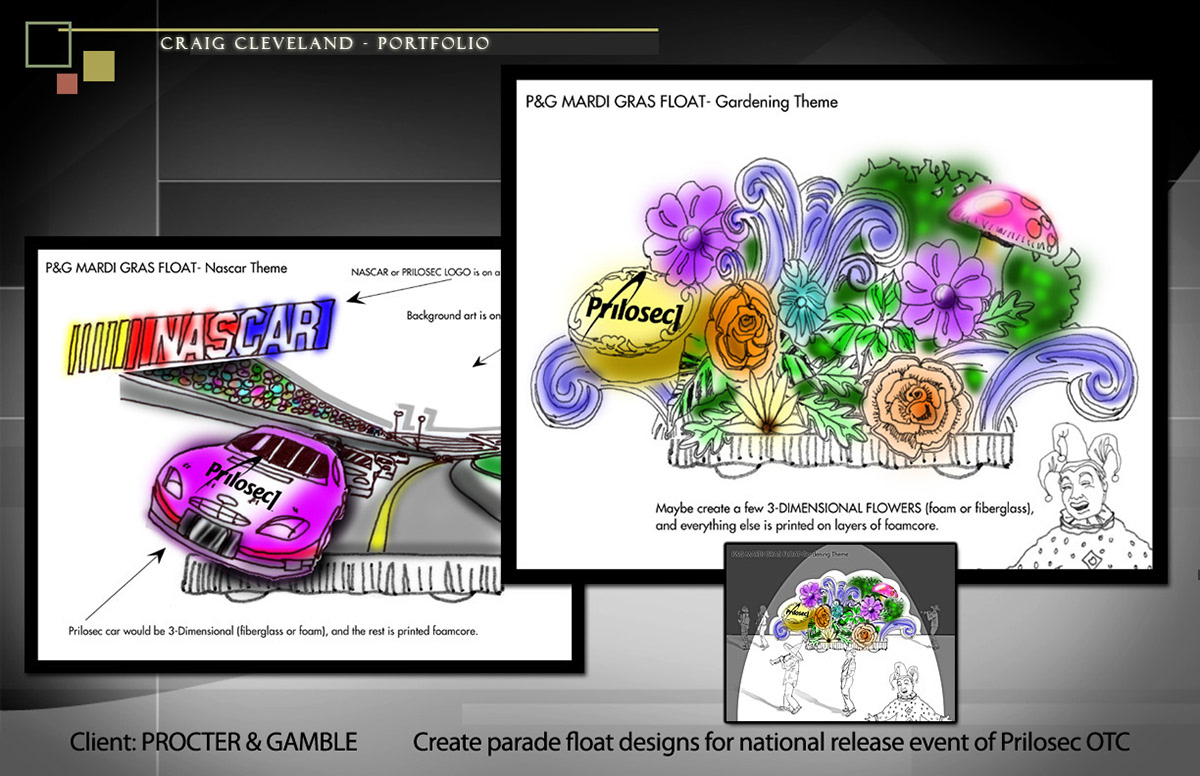1200x776 pixels.
Task: Click the "Prilosec car would be 3-Dimensional" caption
Action: (275, 631)
